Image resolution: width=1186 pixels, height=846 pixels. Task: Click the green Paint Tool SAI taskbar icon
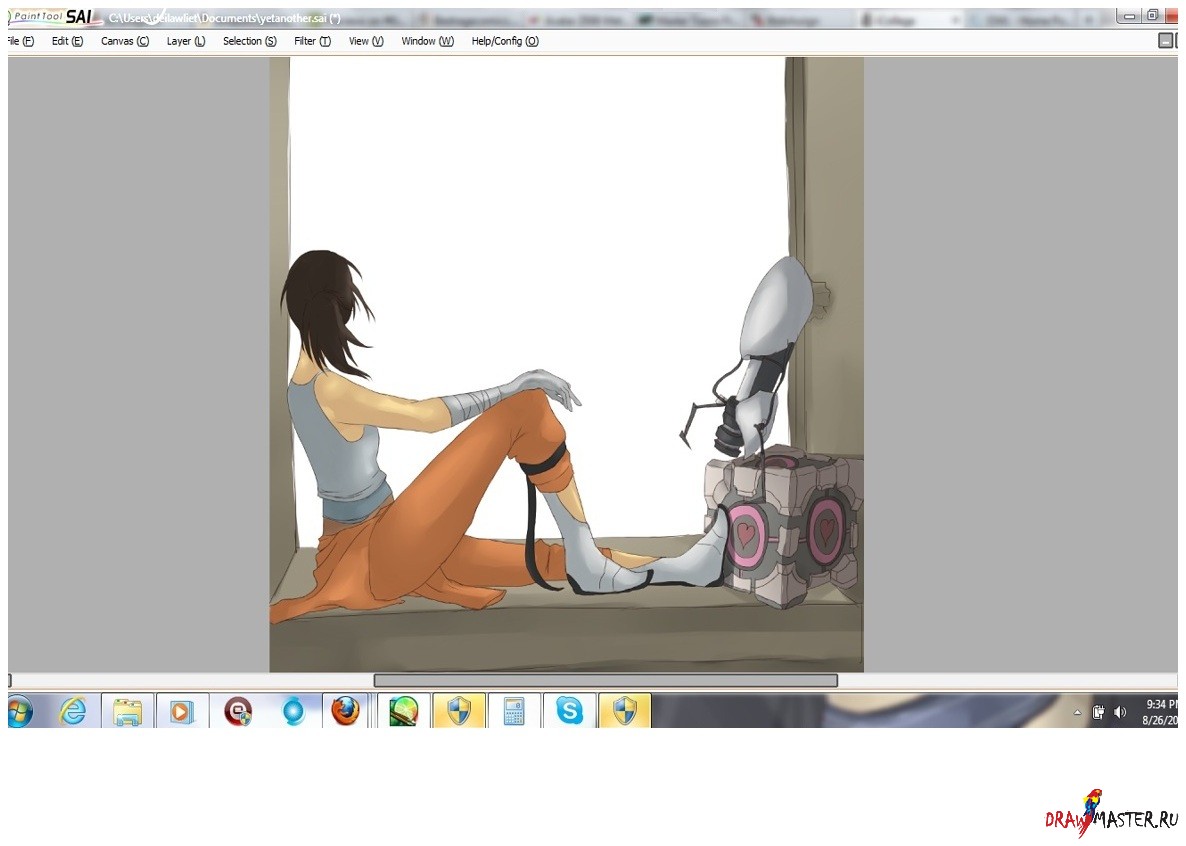403,711
